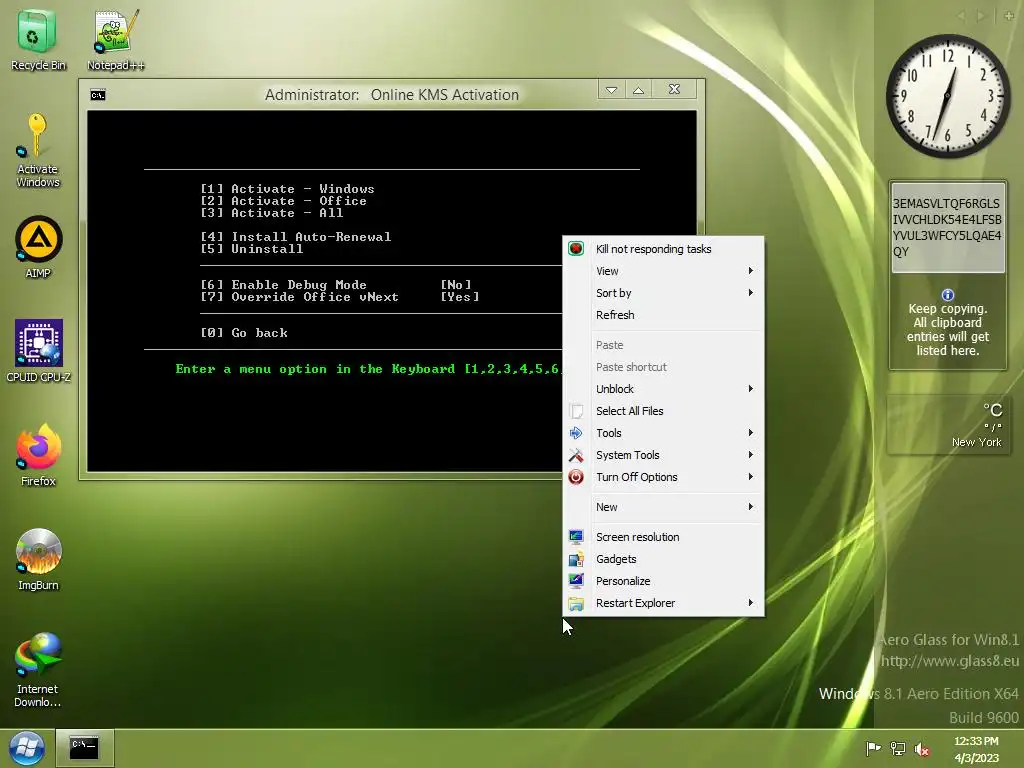Expand the Unblock submenu arrow

coord(751,389)
